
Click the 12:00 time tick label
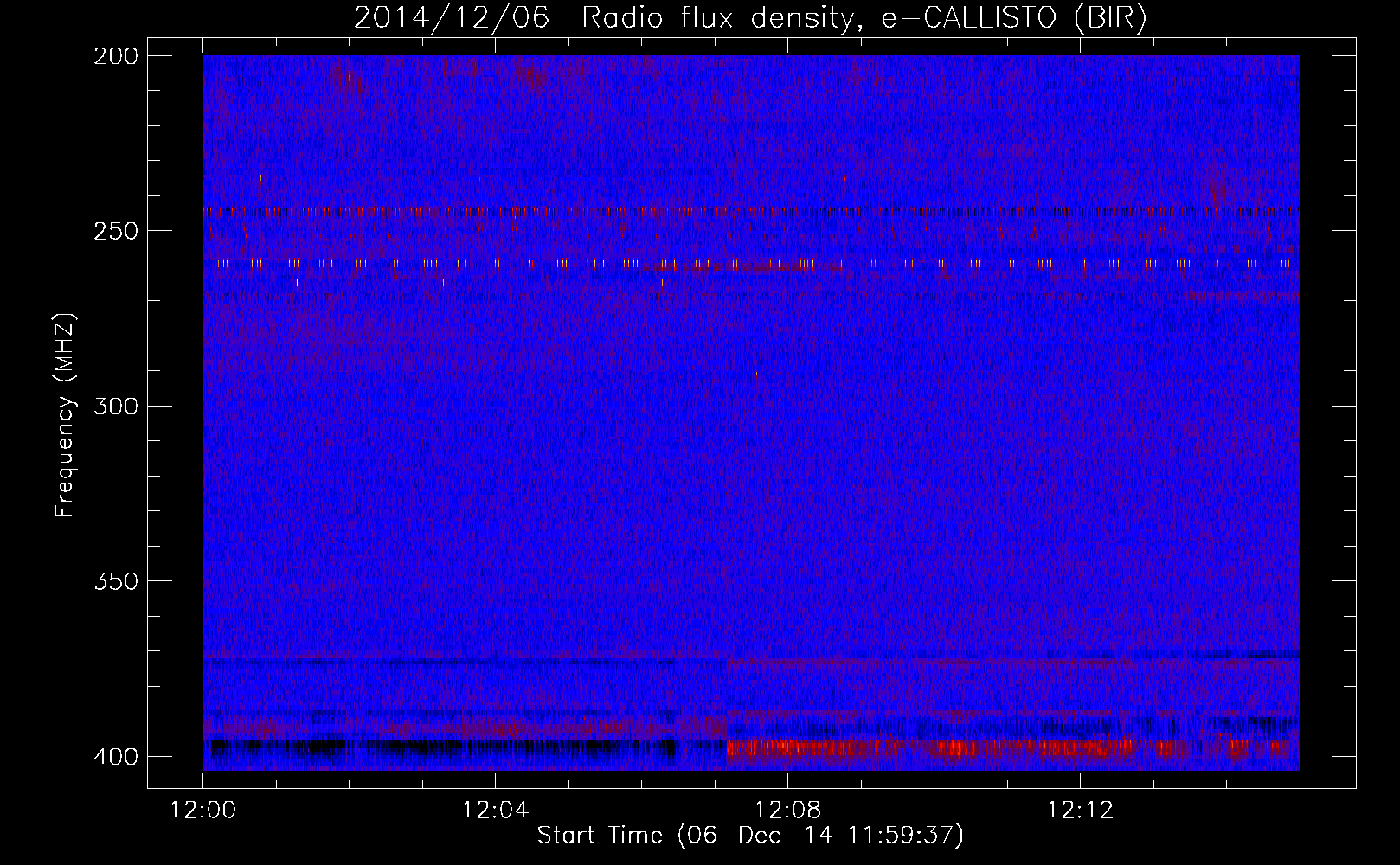pyautogui.click(x=203, y=811)
